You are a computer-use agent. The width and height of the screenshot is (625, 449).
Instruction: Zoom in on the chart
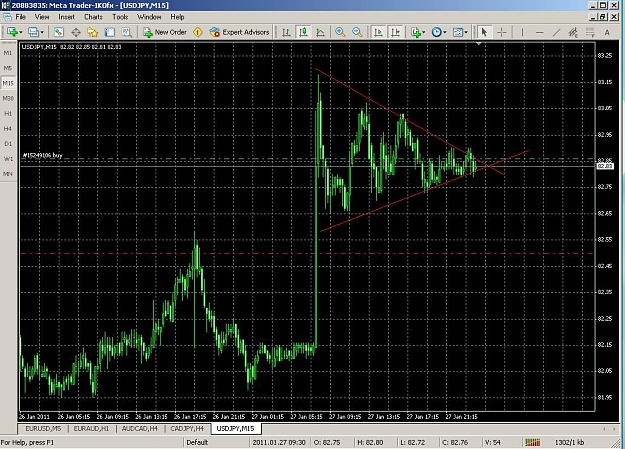pyautogui.click(x=340, y=32)
